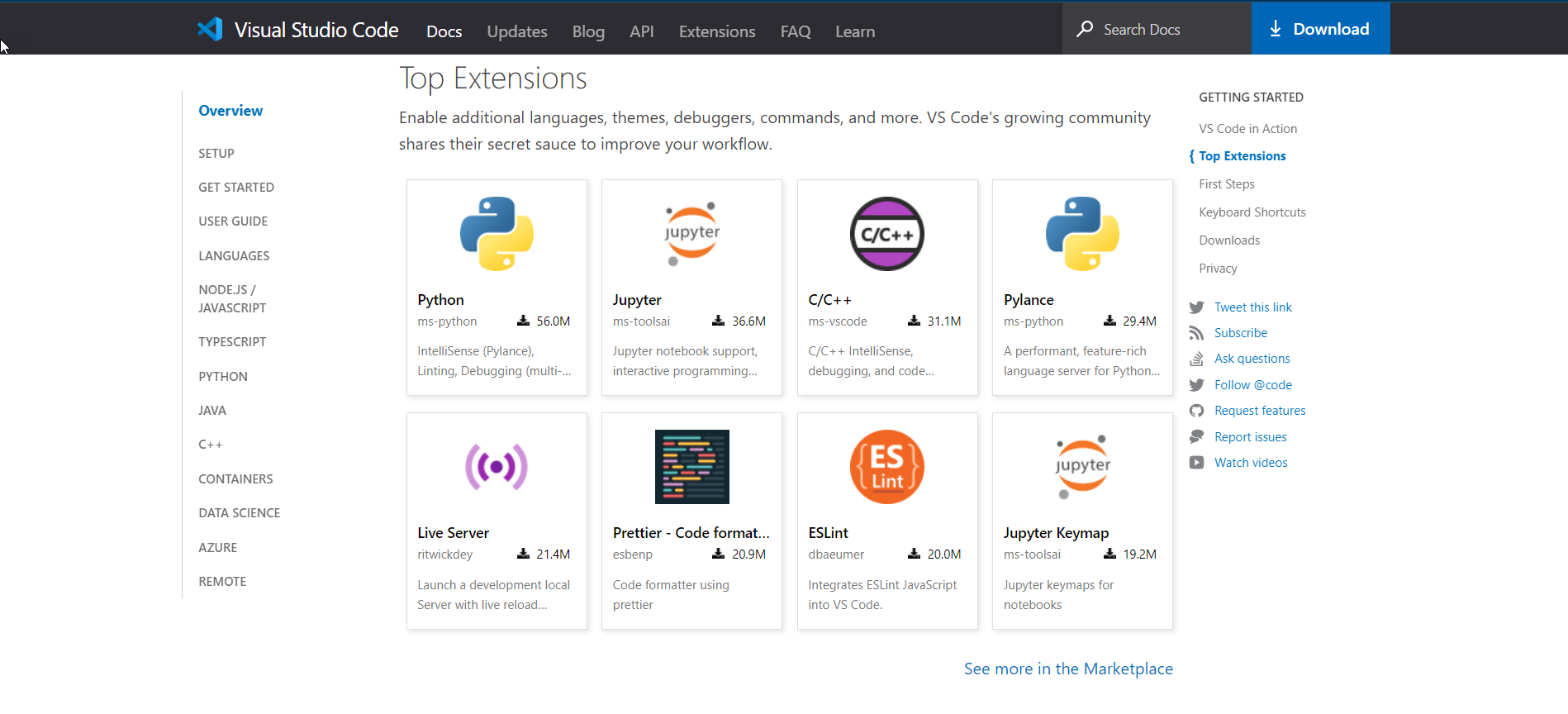Click download icon next to Jupyter Keymap 19.2M
This screenshot has width=1568, height=714.
[1109, 554]
